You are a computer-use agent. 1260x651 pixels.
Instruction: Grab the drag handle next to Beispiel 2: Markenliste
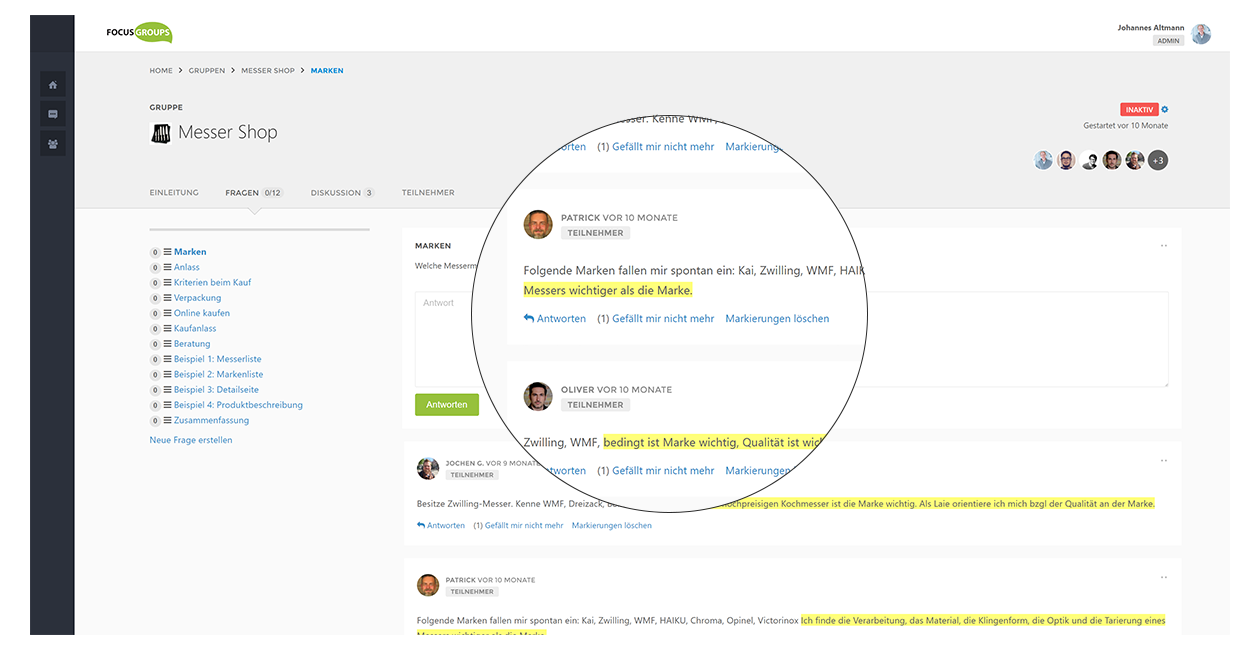click(x=168, y=374)
